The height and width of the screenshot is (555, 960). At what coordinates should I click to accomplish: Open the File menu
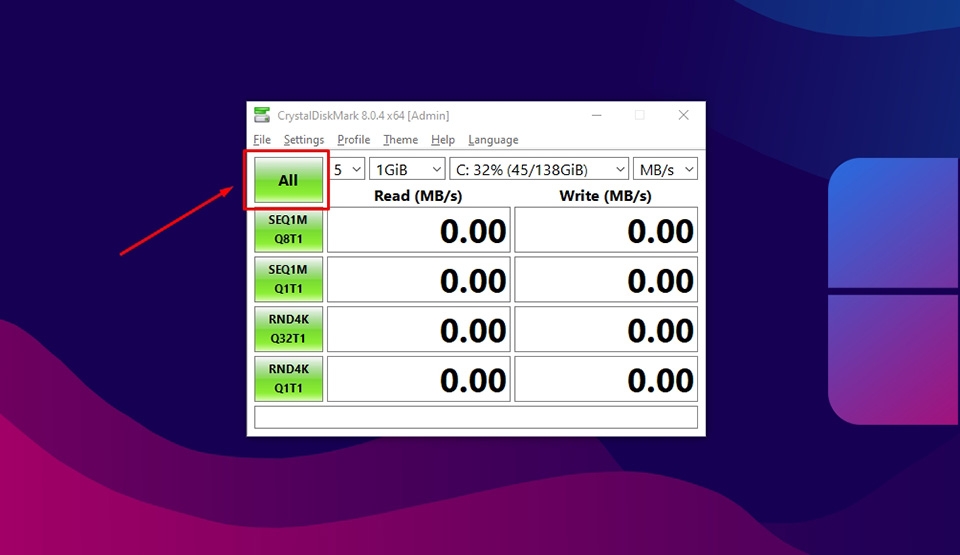point(262,140)
